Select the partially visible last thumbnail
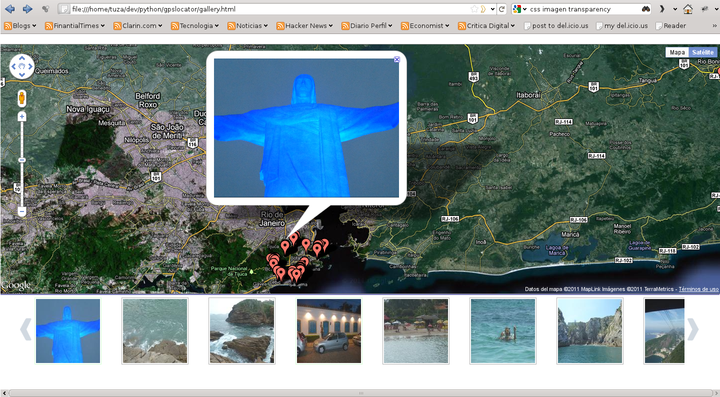 click(664, 331)
